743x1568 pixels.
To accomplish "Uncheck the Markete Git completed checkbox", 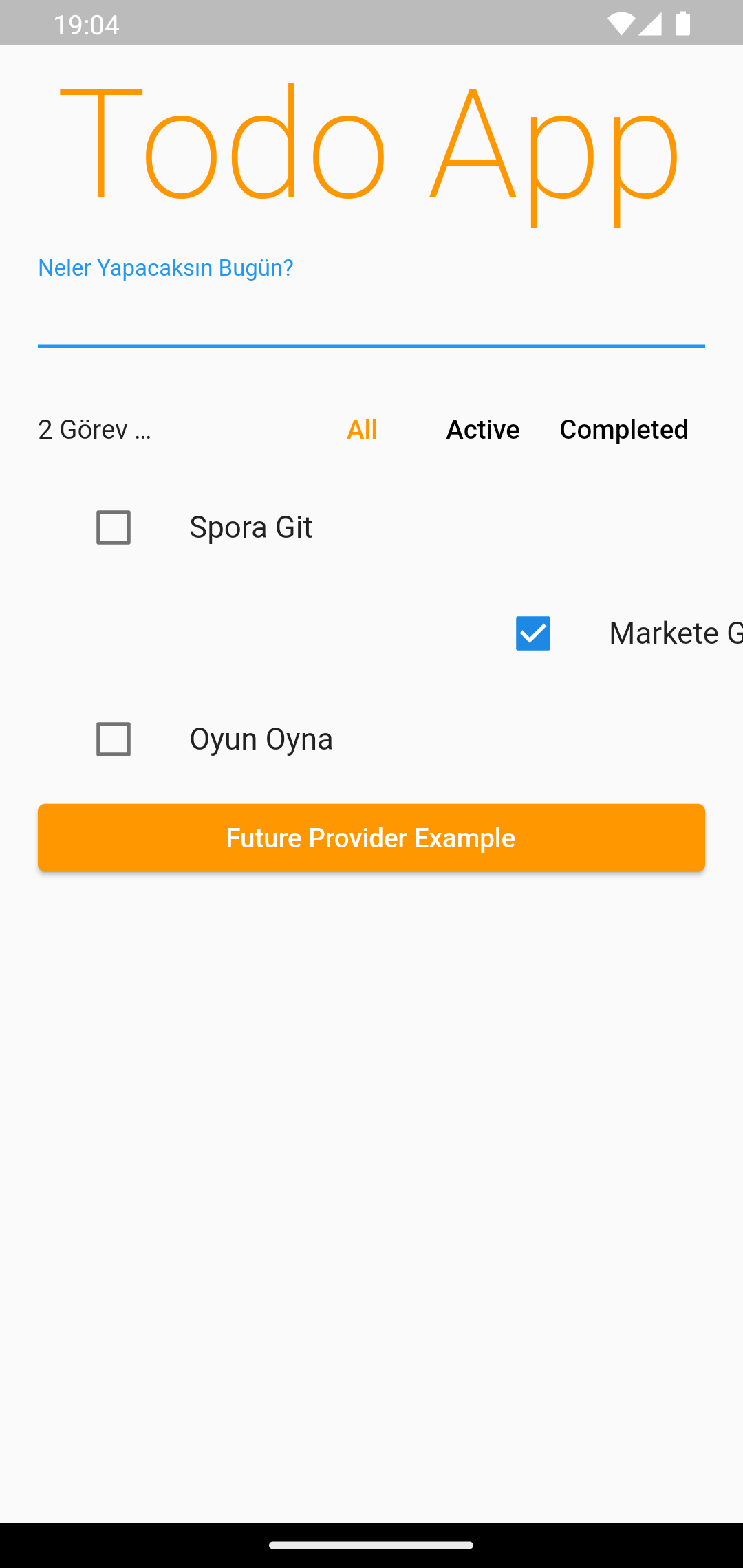I will 532,634.
